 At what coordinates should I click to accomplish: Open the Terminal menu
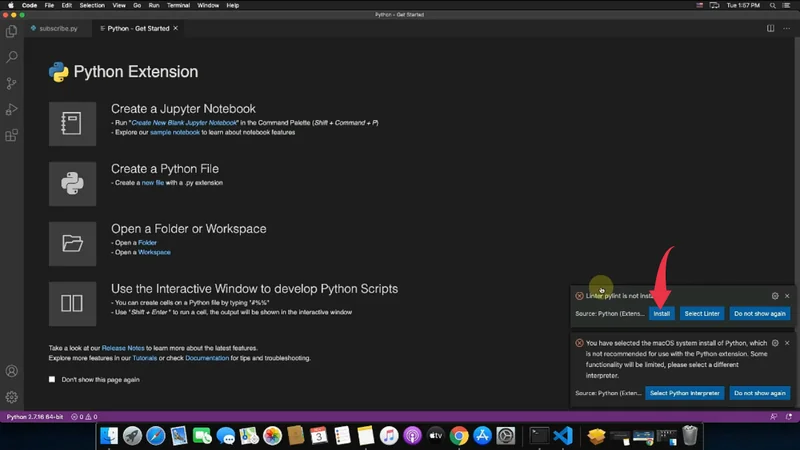tap(179, 5)
